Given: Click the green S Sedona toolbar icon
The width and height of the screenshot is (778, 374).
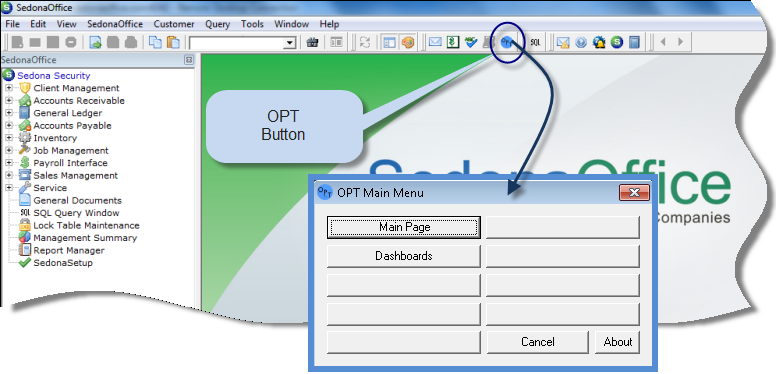Looking at the screenshot, I should [617, 42].
